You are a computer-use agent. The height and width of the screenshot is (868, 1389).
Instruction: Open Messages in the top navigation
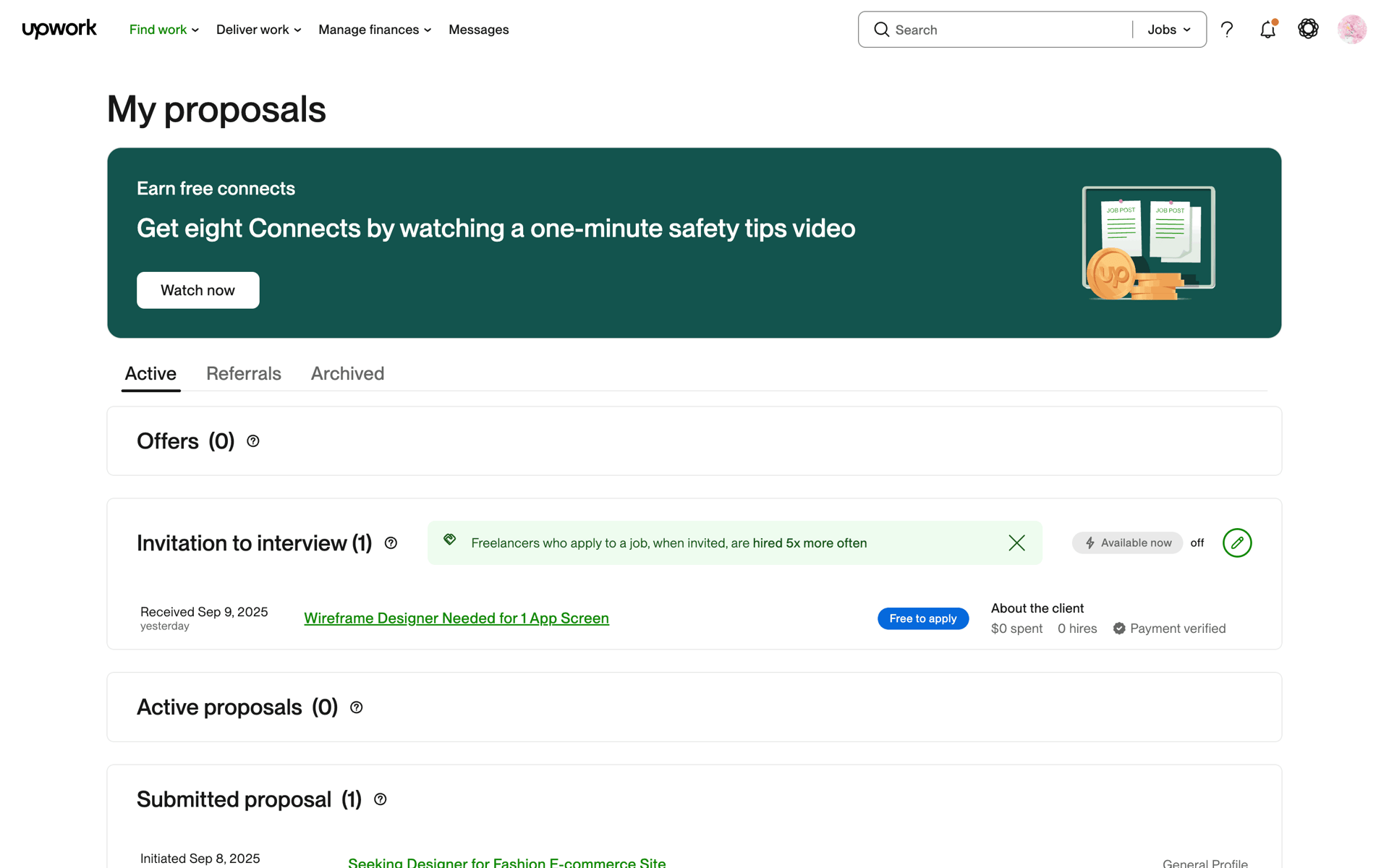[479, 30]
